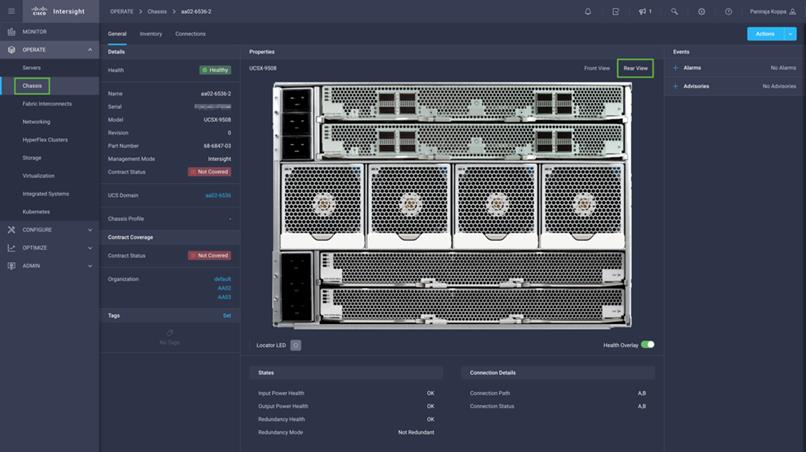Image resolution: width=806 pixels, height=452 pixels.
Task: Switch to Front View of chassis
Action: pos(597,68)
